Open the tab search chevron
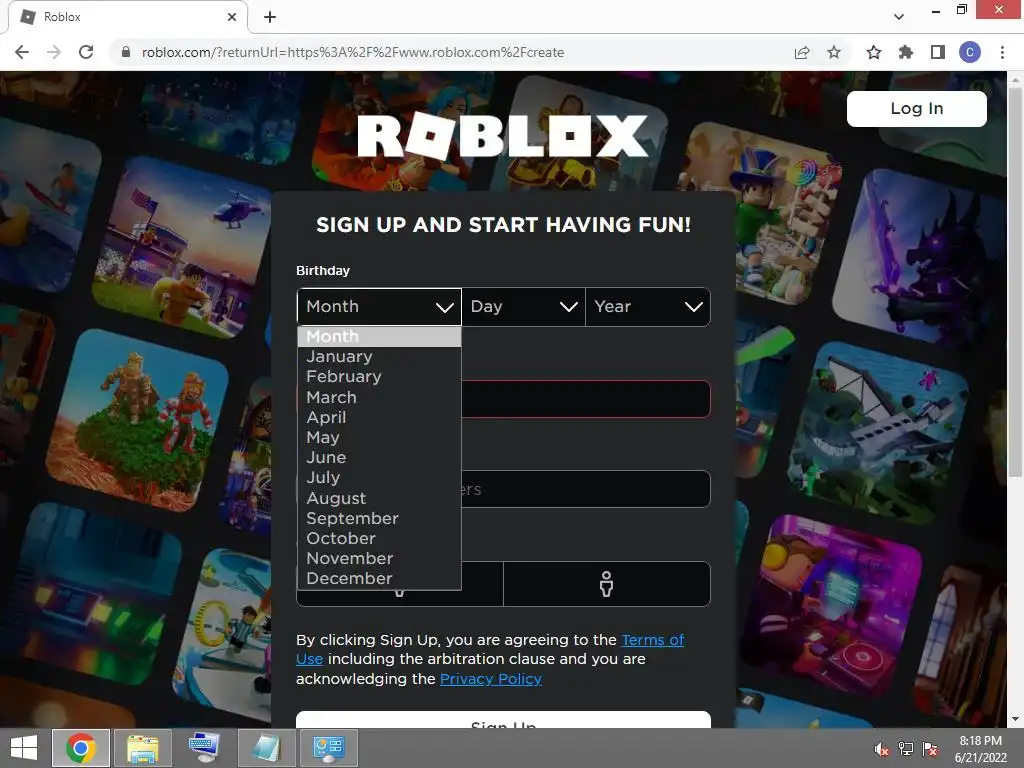This screenshot has width=1024, height=768. pos(899,17)
